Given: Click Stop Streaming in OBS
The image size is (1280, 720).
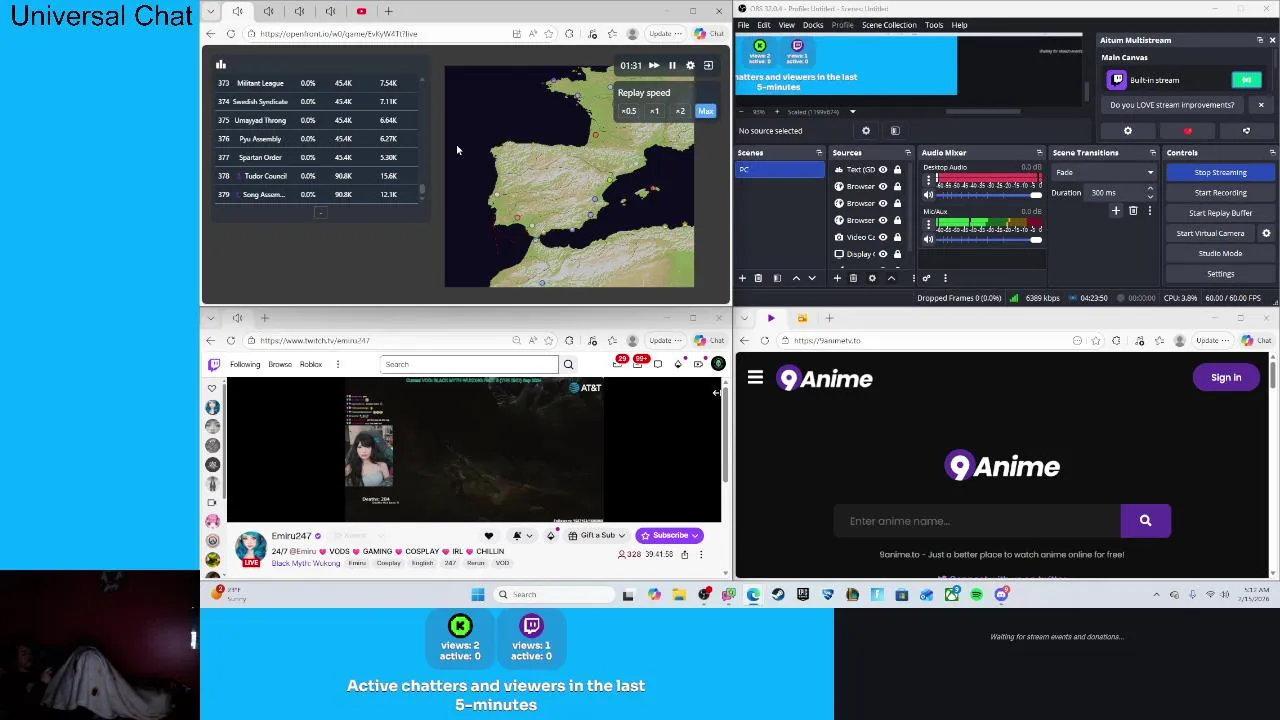Looking at the screenshot, I should [x=1220, y=172].
